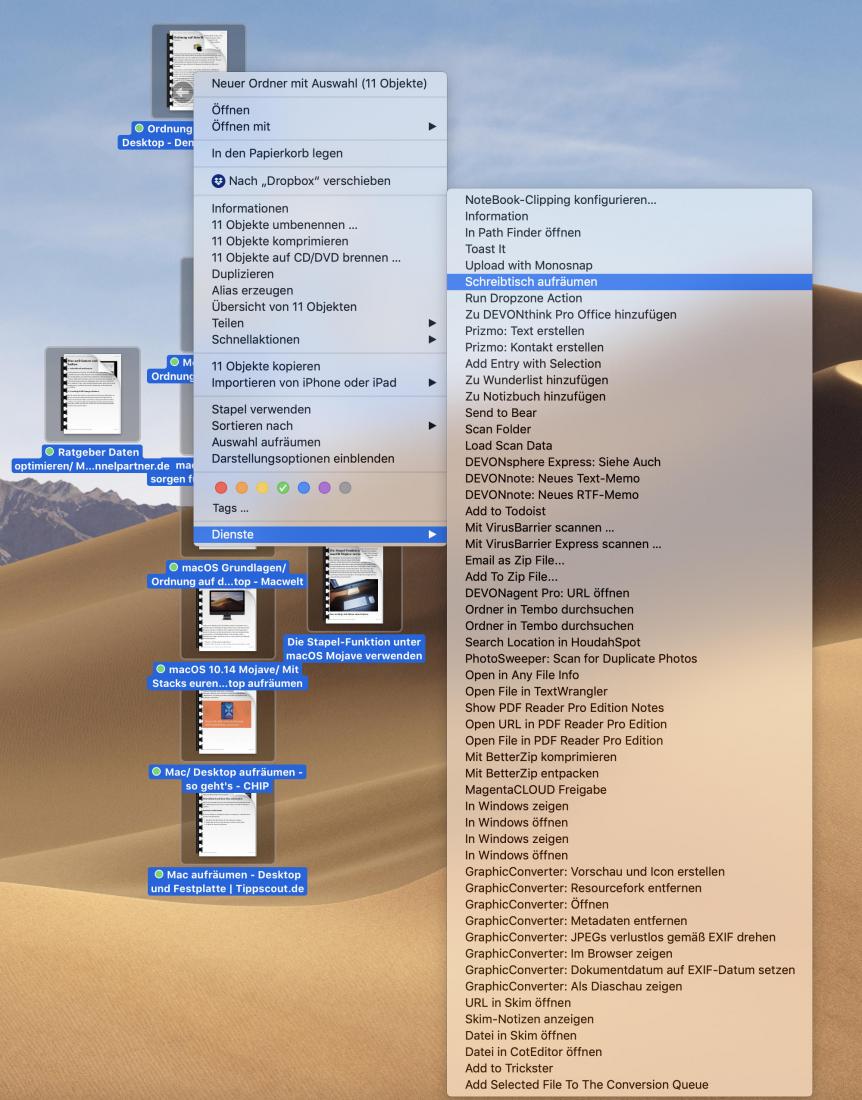Click 'Duplizieren' in the context menu
The image size is (862, 1100).
[x=320, y=274]
